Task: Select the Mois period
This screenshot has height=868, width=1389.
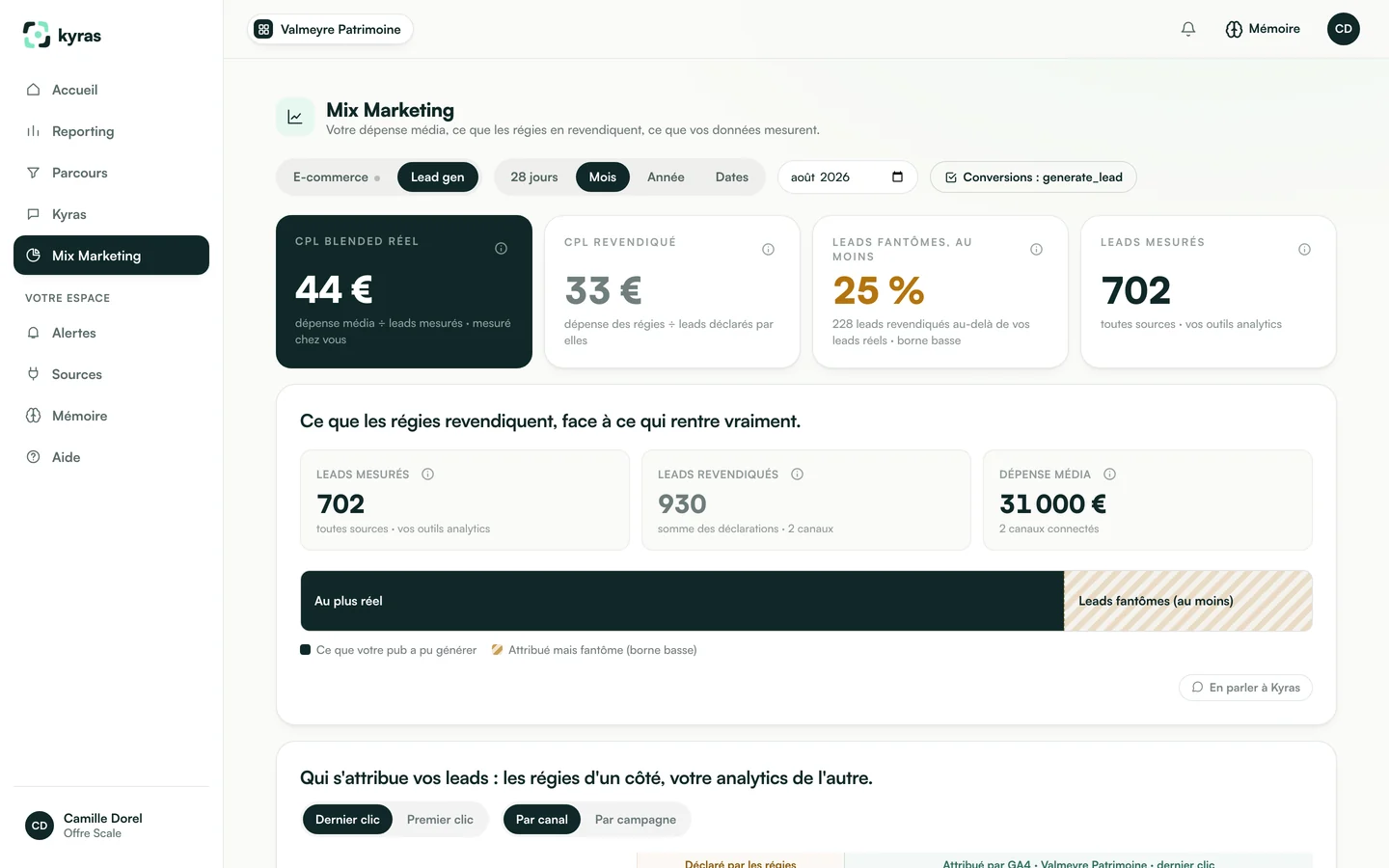Action: click(x=603, y=177)
